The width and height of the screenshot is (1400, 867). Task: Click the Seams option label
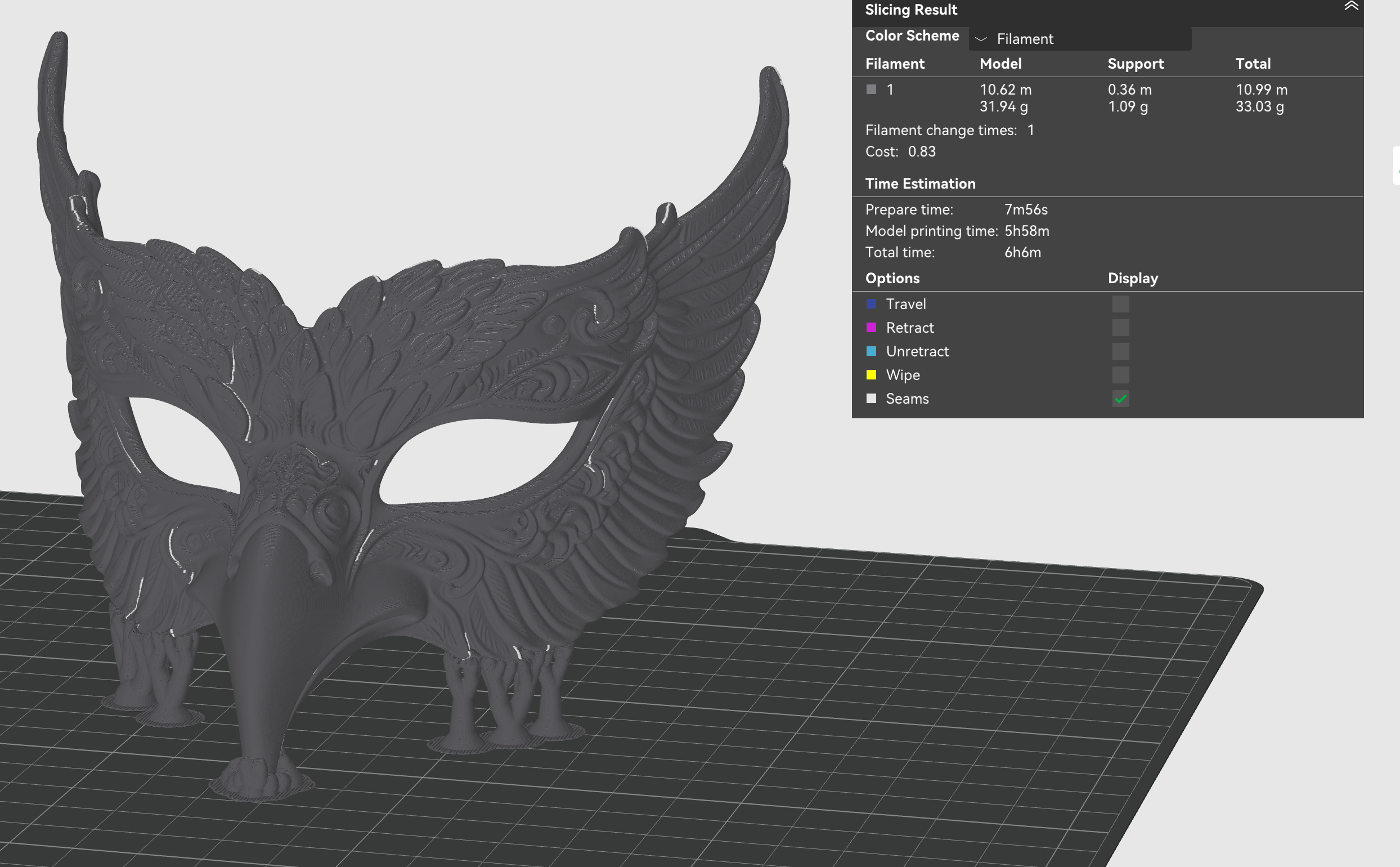pos(907,399)
